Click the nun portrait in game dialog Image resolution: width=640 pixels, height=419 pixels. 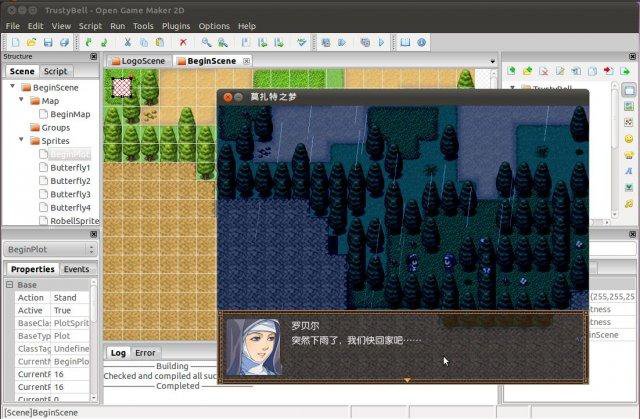pyautogui.click(x=253, y=347)
